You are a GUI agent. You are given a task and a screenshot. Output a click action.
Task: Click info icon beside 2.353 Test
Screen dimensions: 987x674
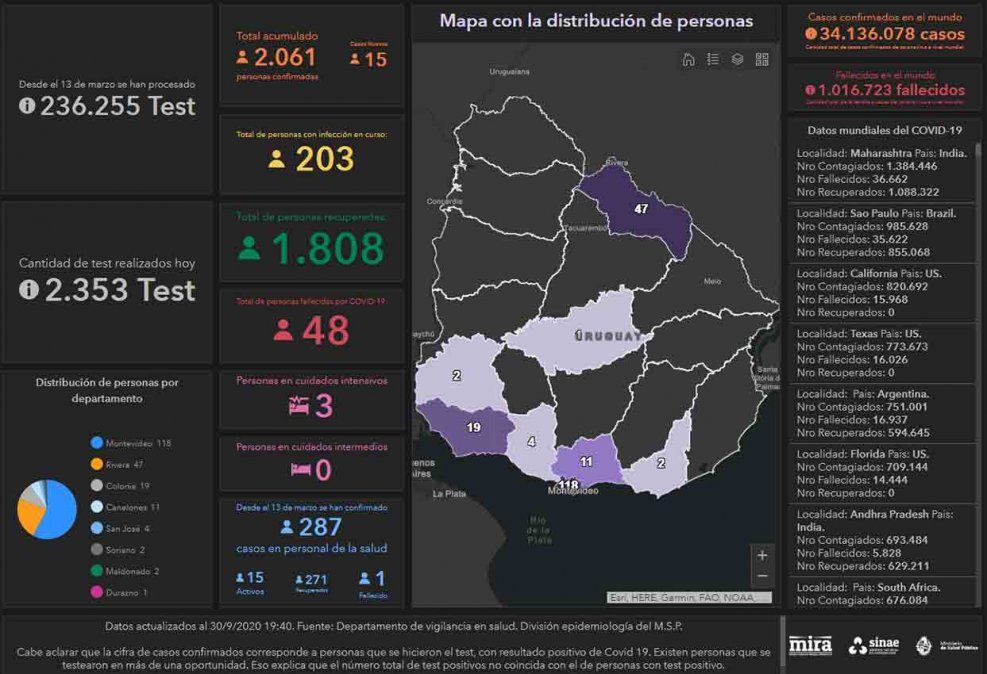(x=28, y=290)
